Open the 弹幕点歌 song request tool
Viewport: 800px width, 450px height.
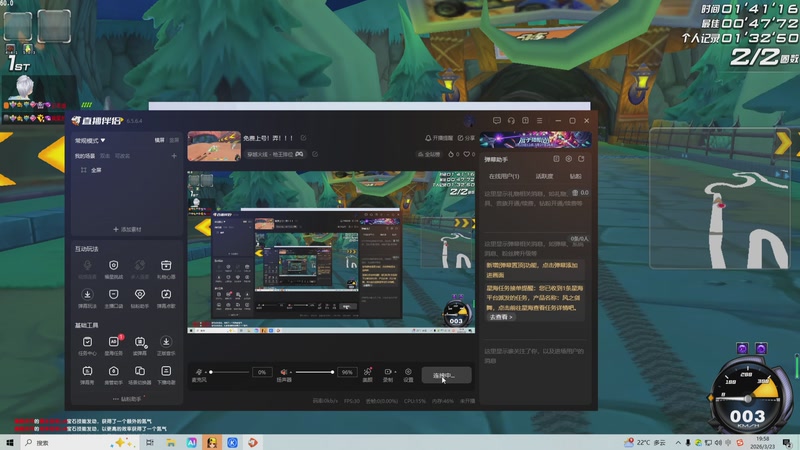pyautogui.click(x=166, y=298)
